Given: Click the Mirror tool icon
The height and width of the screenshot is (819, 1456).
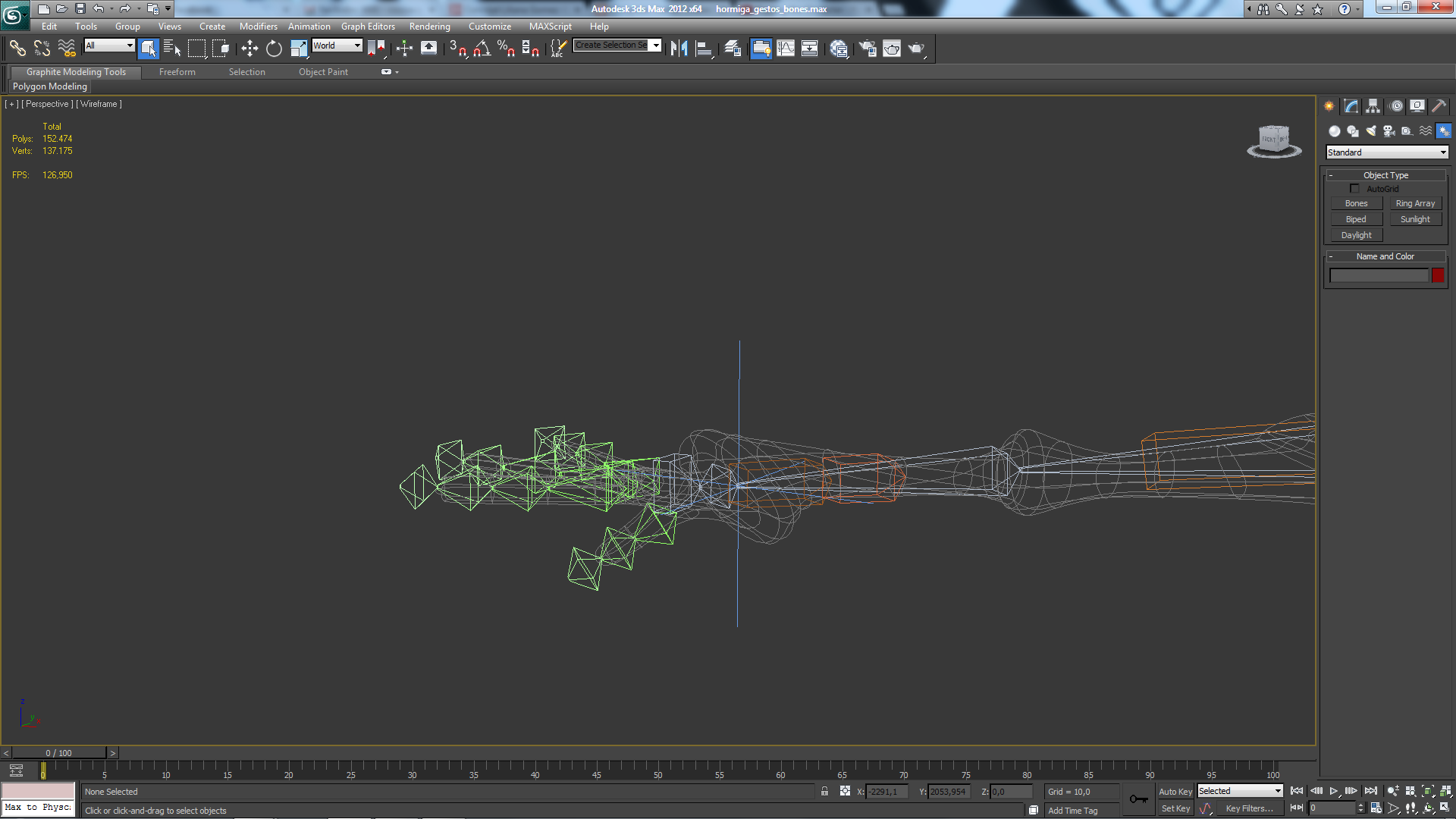Looking at the screenshot, I should pos(679,49).
